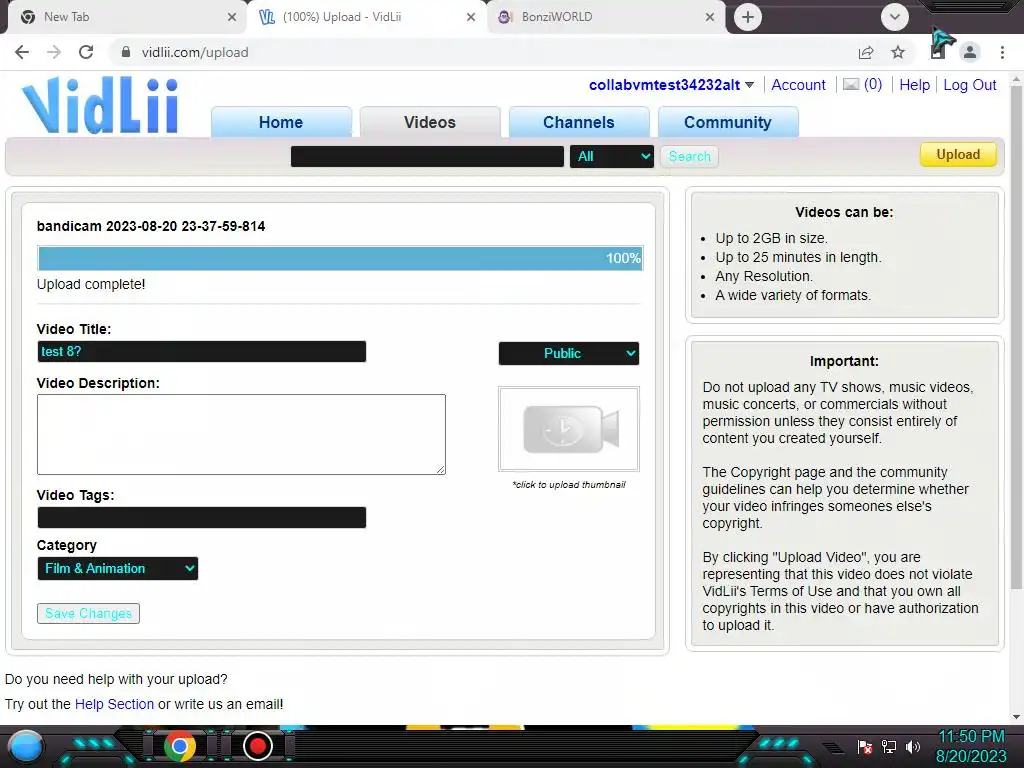Open the Channels navigation tab

coord(579,122)
